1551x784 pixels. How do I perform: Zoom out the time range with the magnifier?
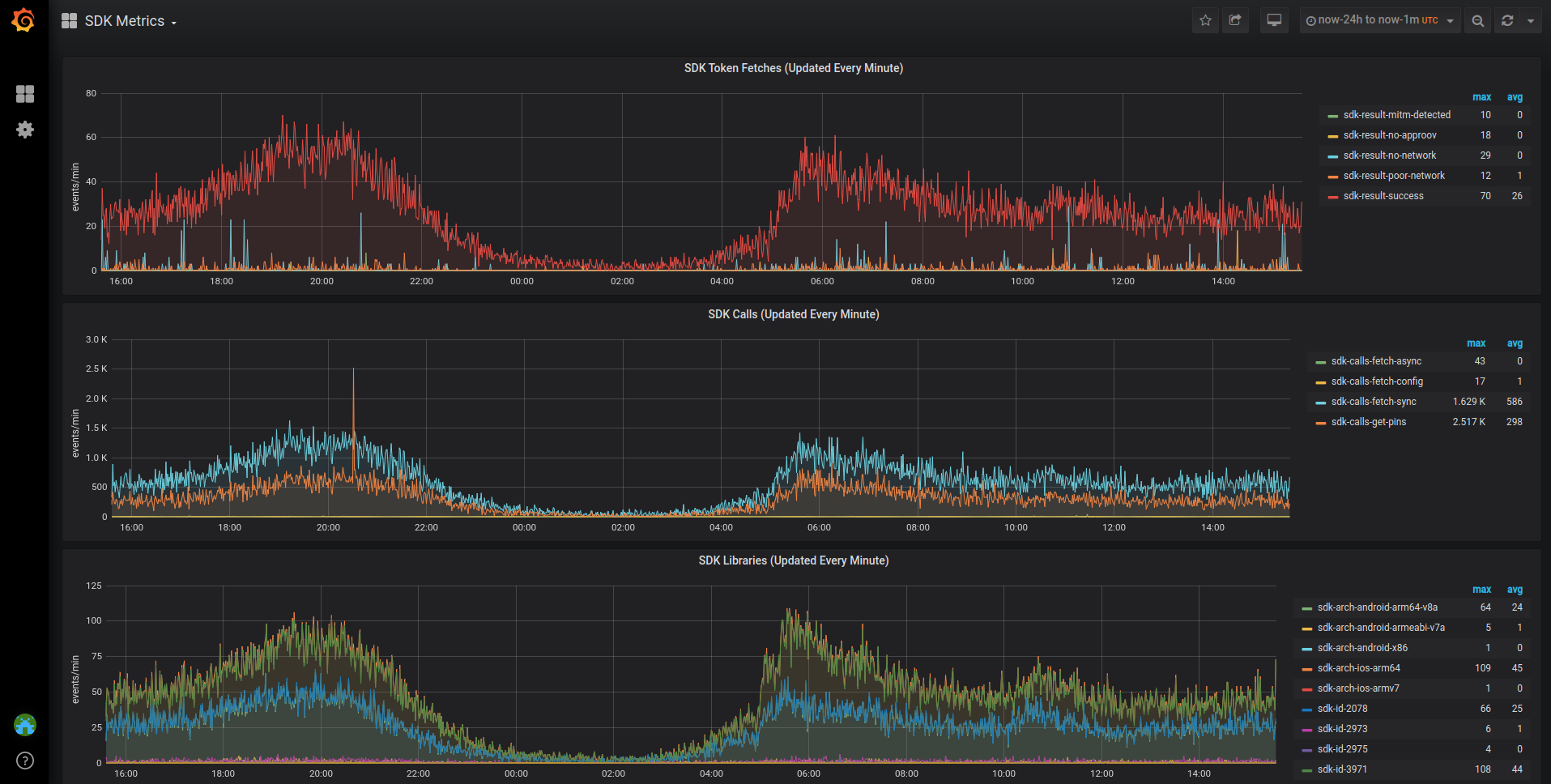click(1477, 20)
